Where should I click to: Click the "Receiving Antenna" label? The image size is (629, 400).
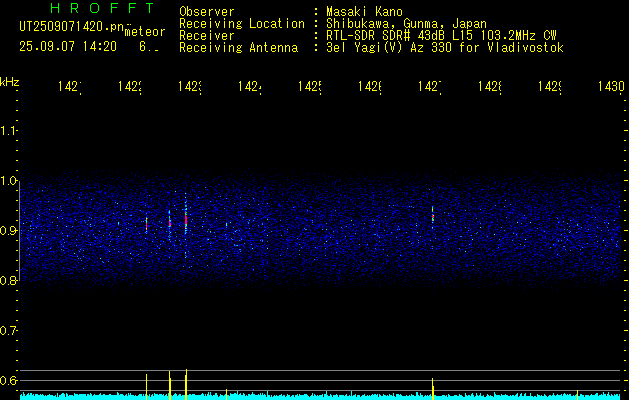tap(239, 48)
